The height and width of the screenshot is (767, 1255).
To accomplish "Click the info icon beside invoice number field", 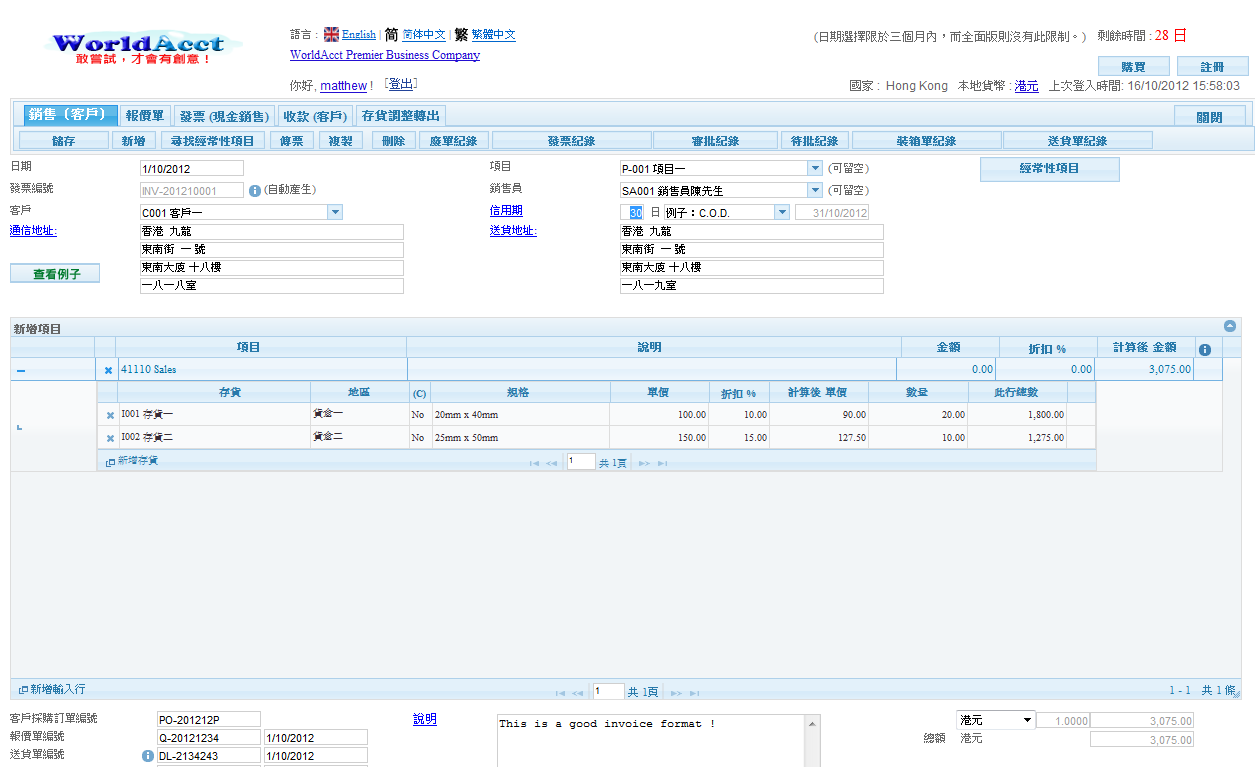I will pos(255,190).
